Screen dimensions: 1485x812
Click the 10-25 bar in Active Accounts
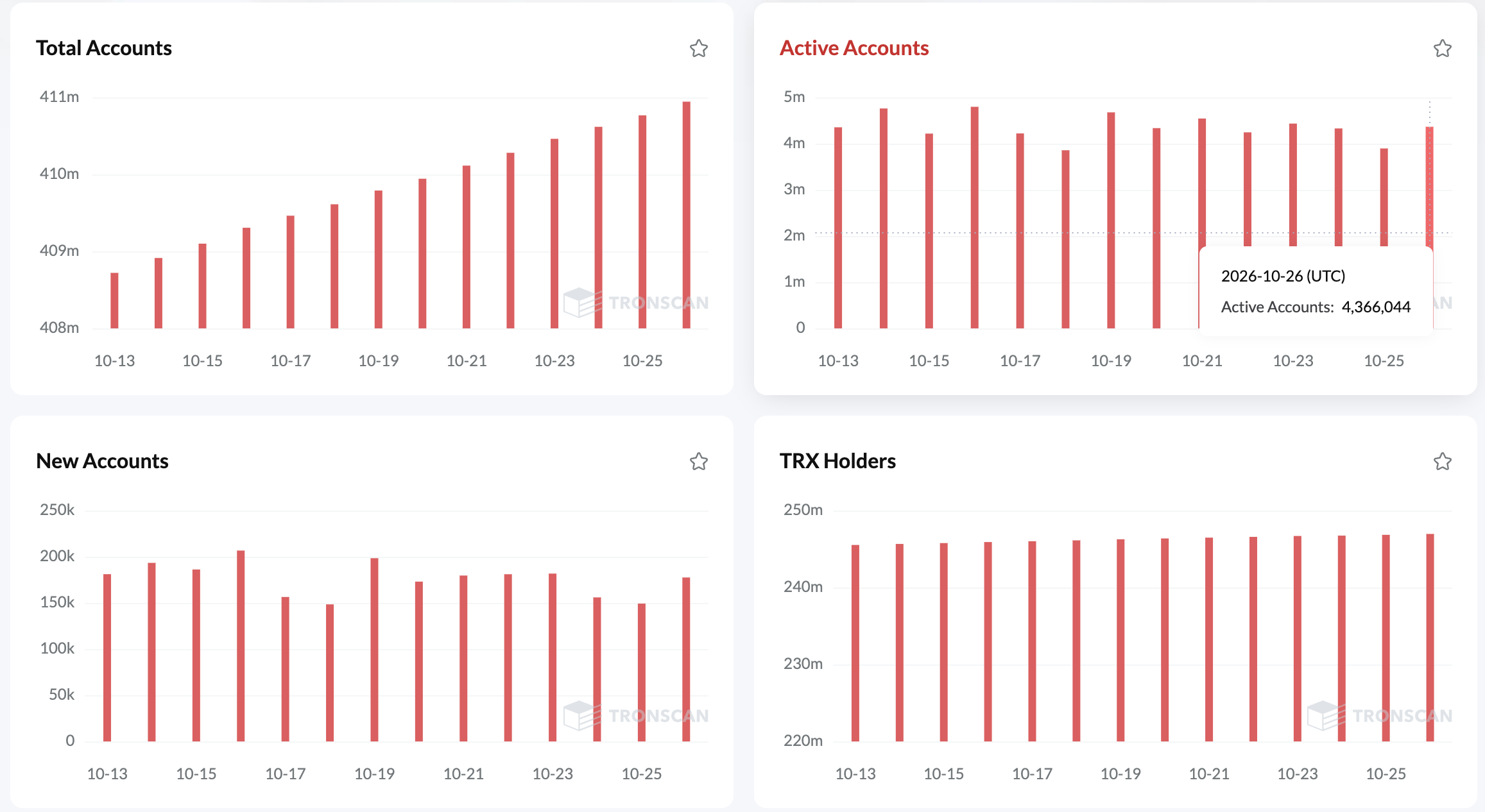pyautogui.click(x=1384, y=198)
